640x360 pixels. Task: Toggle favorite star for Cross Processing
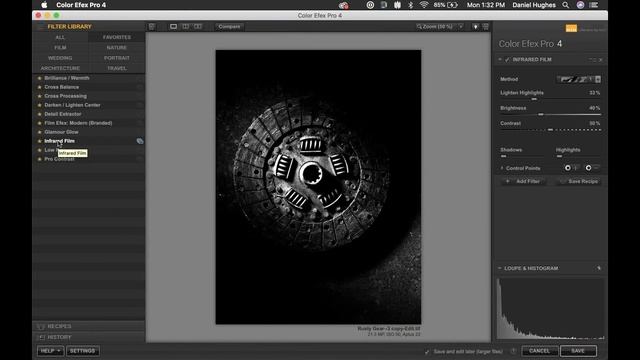pos(40,96)
